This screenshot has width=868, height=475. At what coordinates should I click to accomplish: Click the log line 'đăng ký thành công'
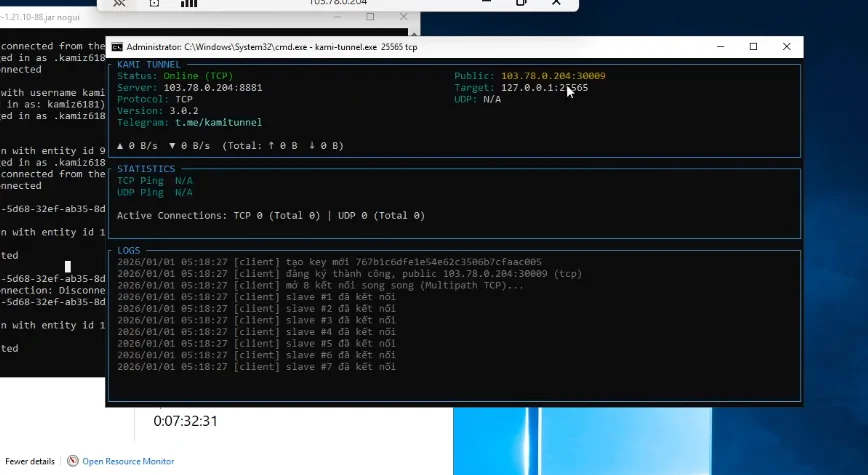pyautogui.click(x=349, y=273)
